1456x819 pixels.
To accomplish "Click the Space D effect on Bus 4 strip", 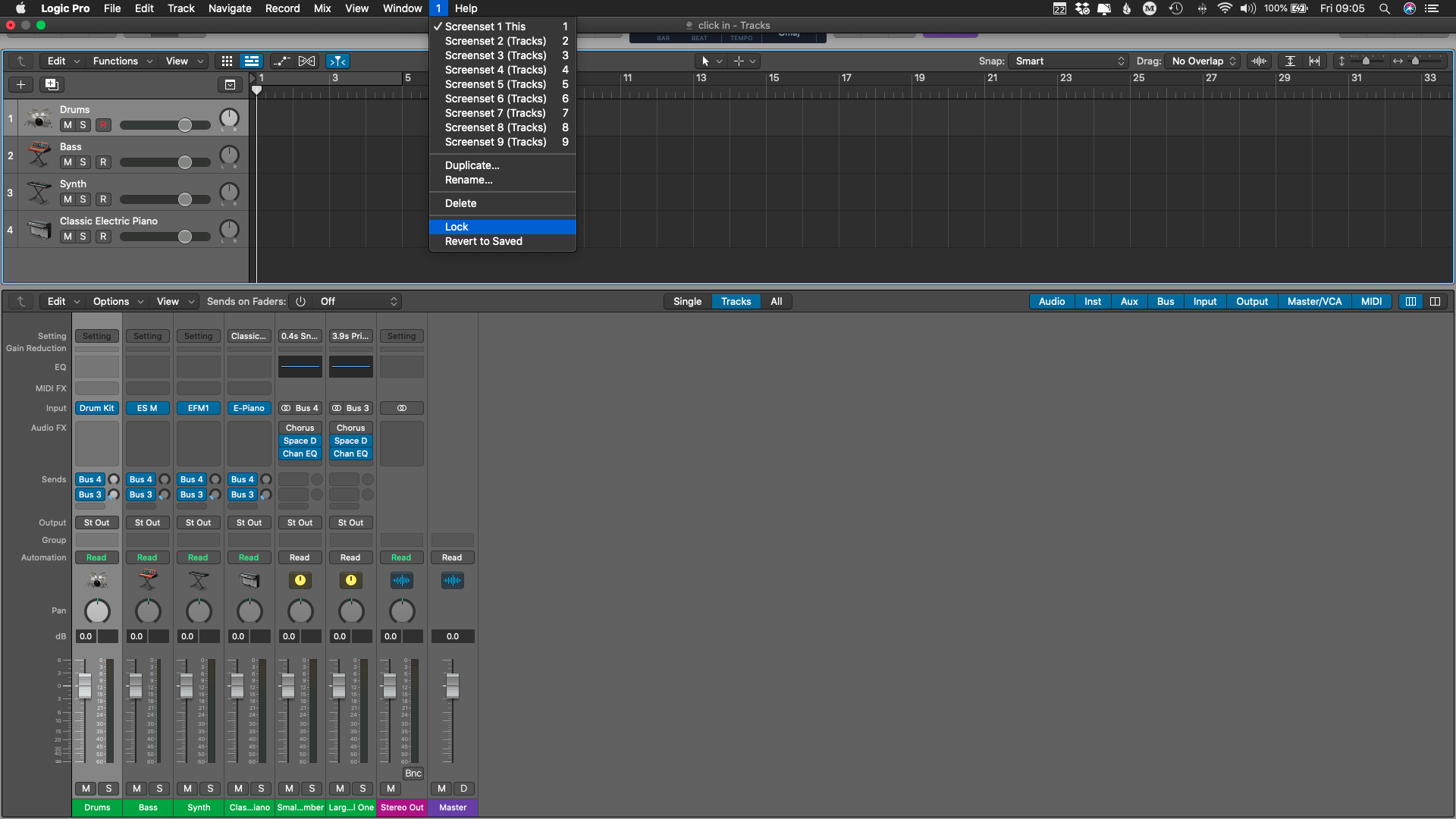I will (x=300, y=441).
